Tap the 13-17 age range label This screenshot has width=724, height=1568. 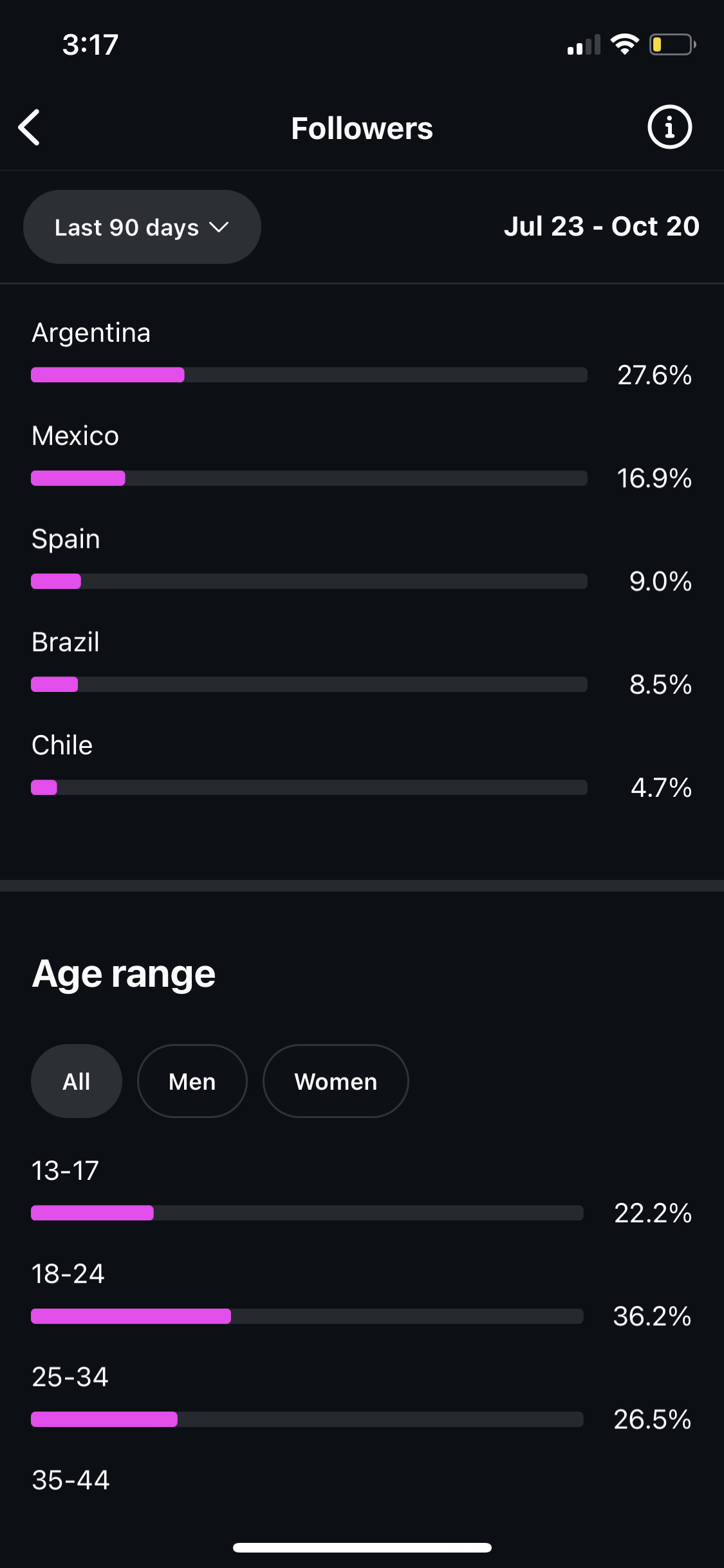pyautogui.click(x=65, y=1171)
